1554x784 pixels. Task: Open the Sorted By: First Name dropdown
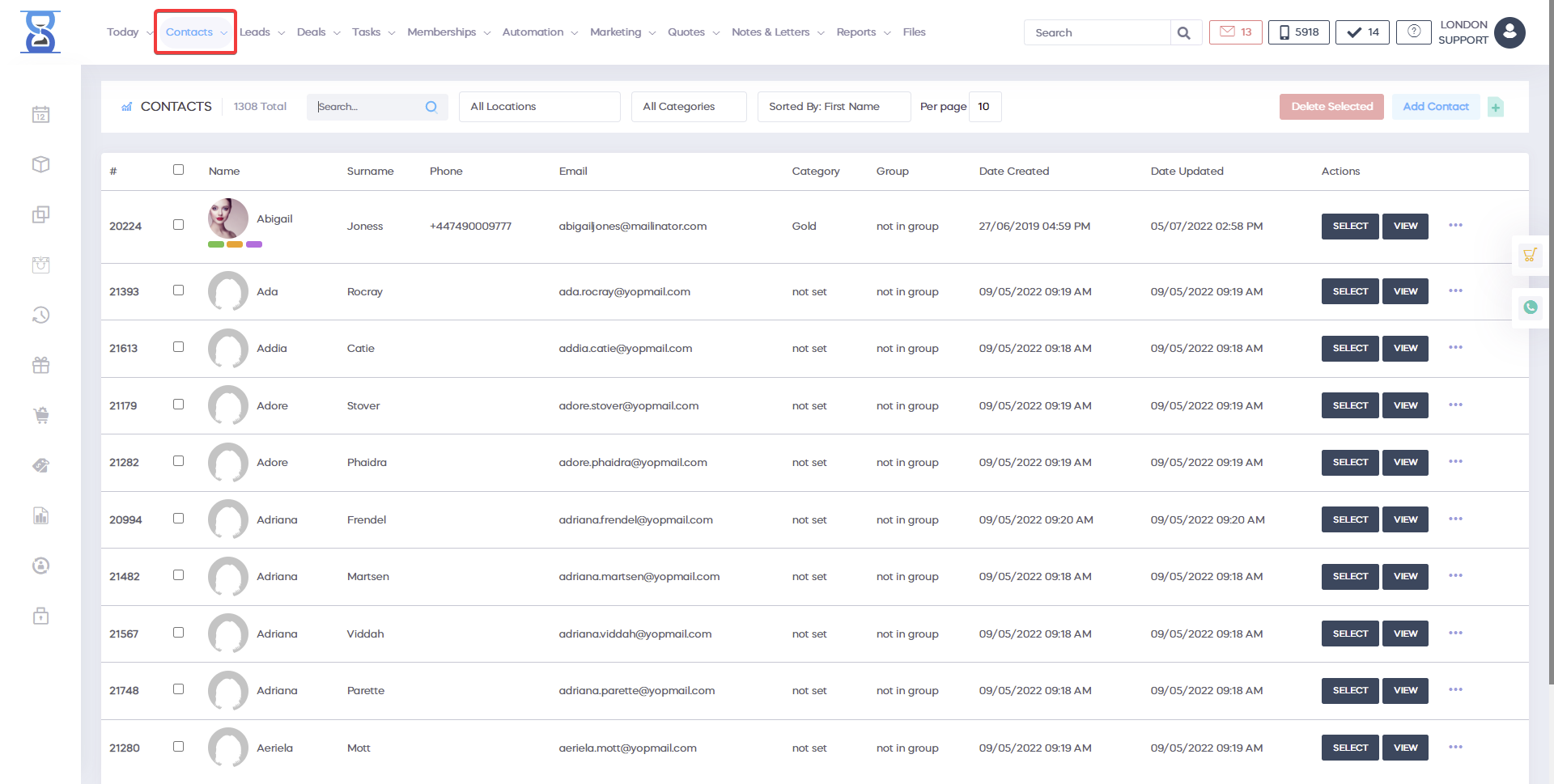(x=833, y=107)
